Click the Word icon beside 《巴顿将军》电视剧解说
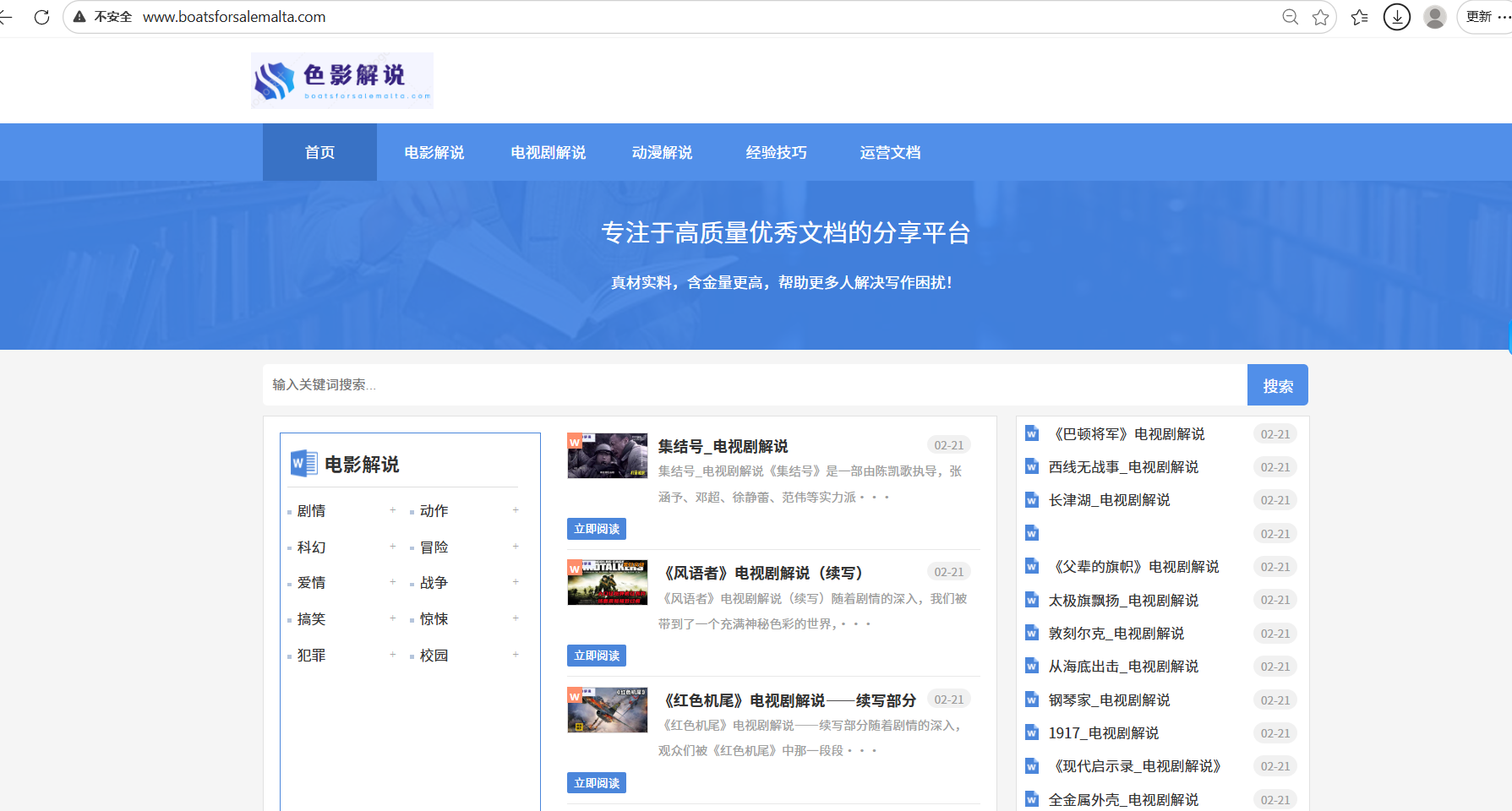This screenshot has width=1512, height=811. [1031, 433]
